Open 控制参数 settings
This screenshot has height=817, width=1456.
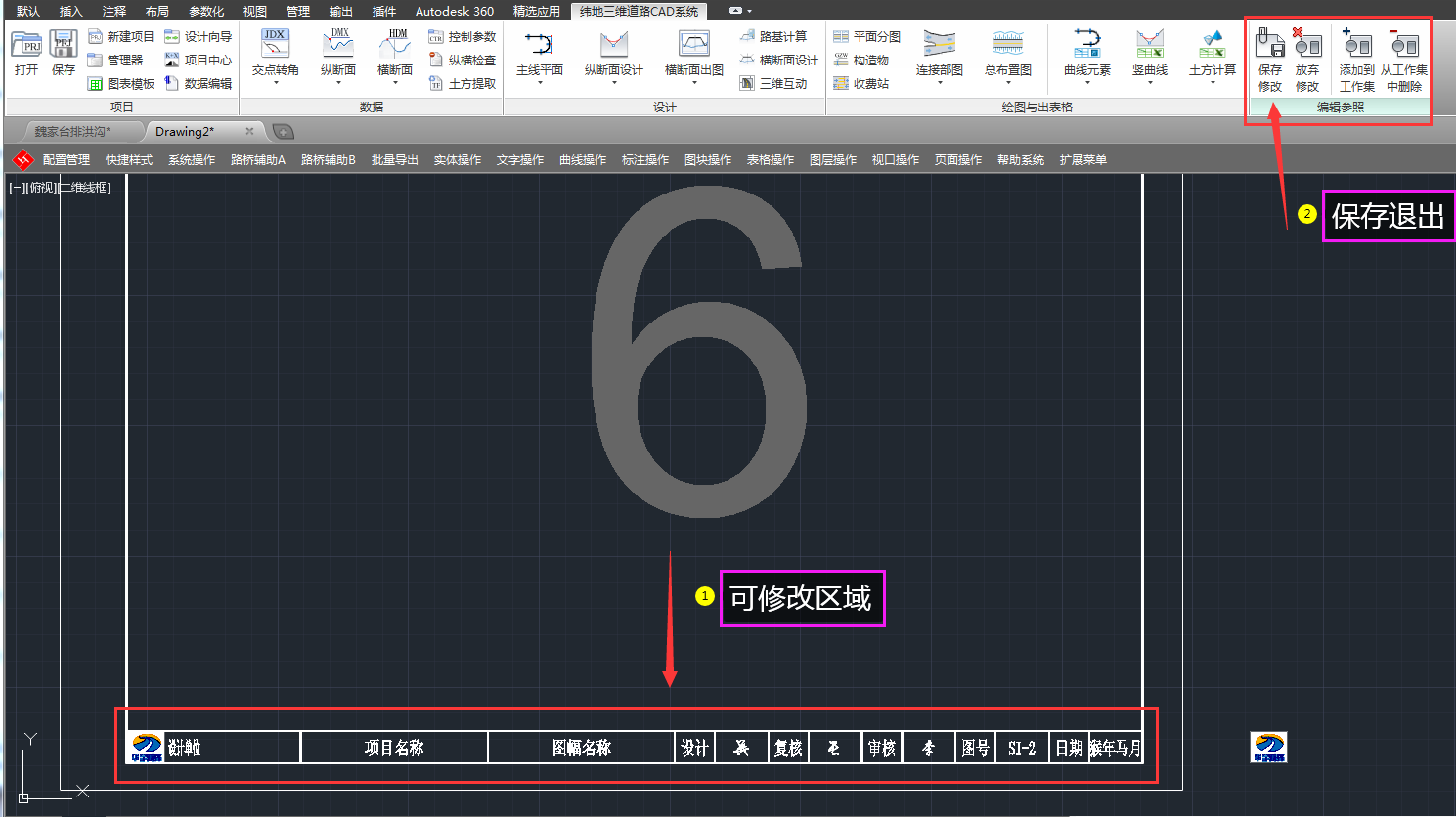463,37
